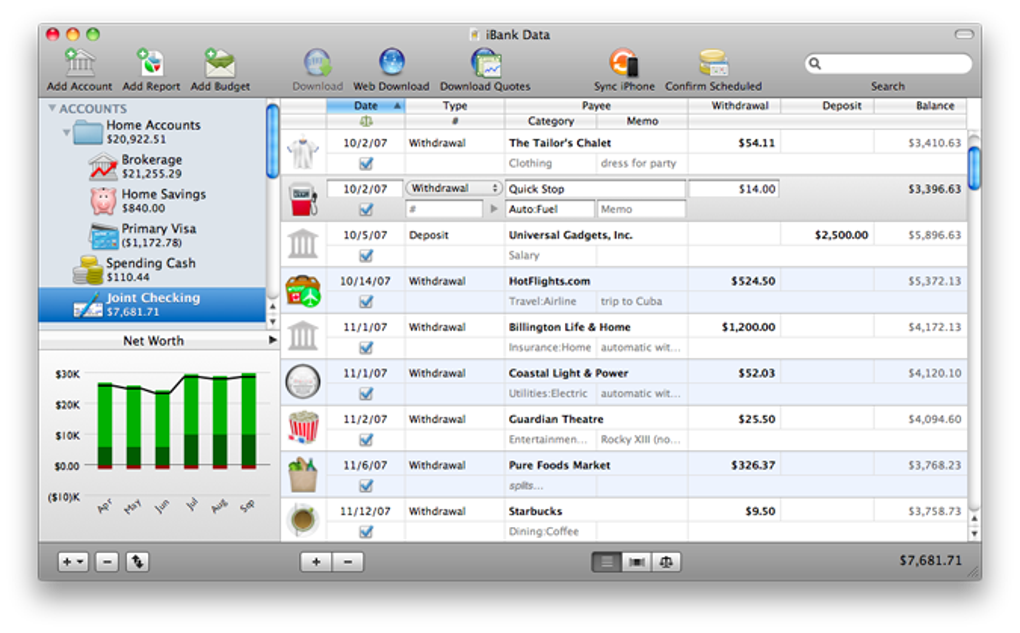Toggle cleared checkbox for Coastal Light & Power
The width and height of the screenshot is (1020, 633).
[366, 394]
